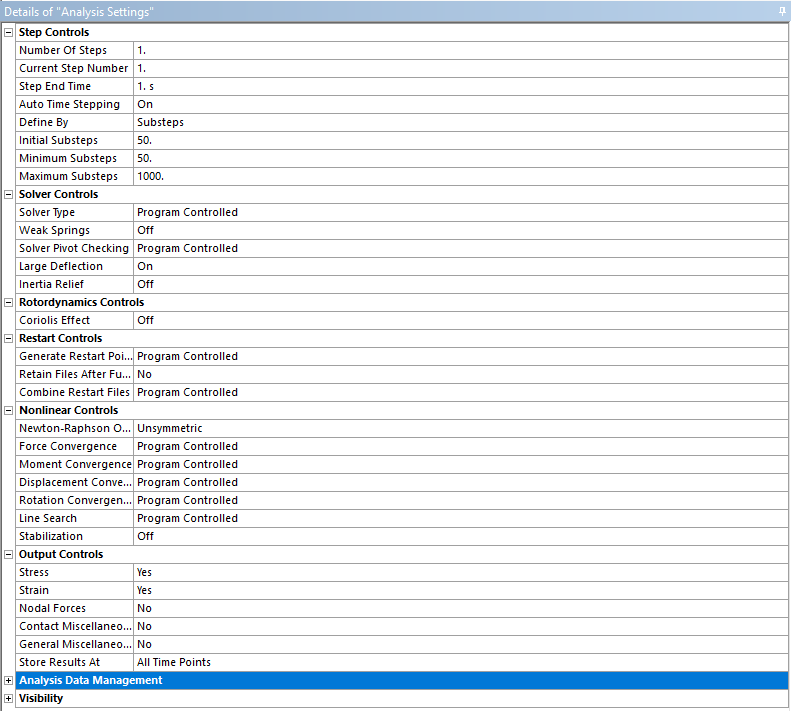Viewport: 791px width, 711px height.
Task: Collapse the Rotordynamics Controls section
Action: pos(9,302)
